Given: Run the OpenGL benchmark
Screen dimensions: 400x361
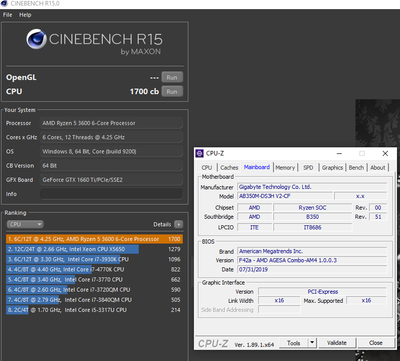Looking at the screenshot, I should (x=172, y=77).
